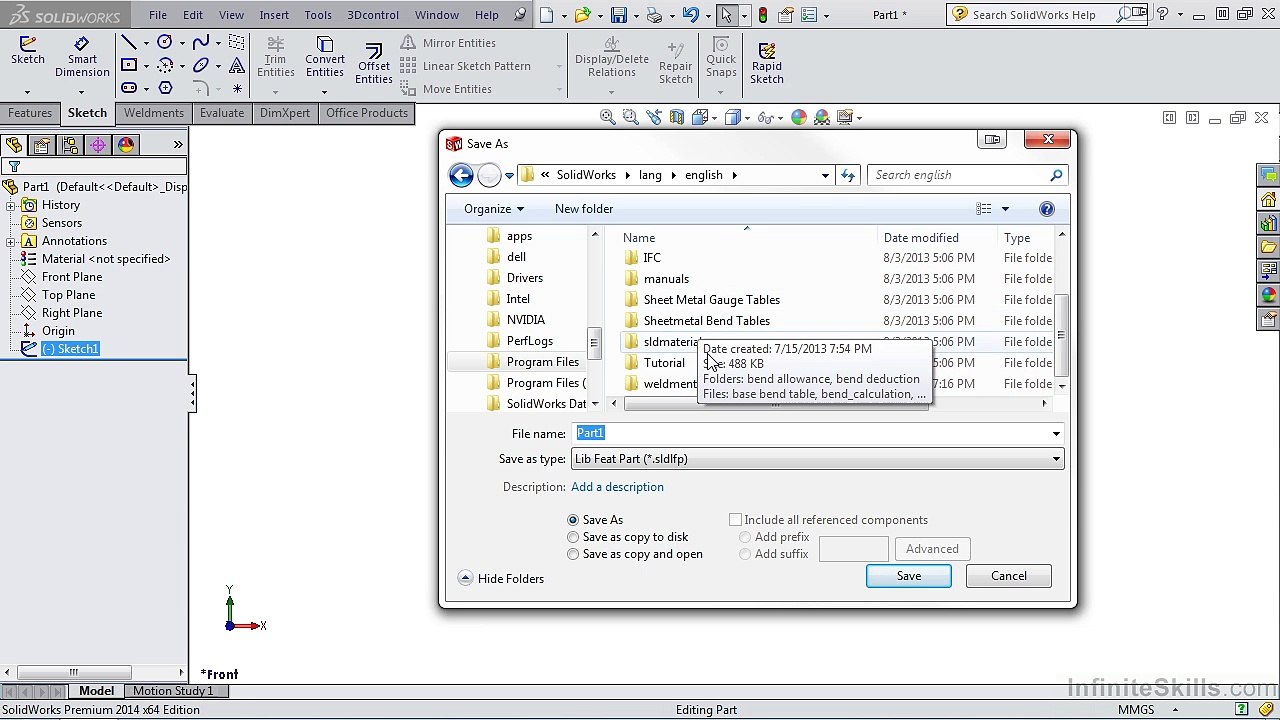Click the Add a description link
This screenshot has height=720, width=1280.
617,487
